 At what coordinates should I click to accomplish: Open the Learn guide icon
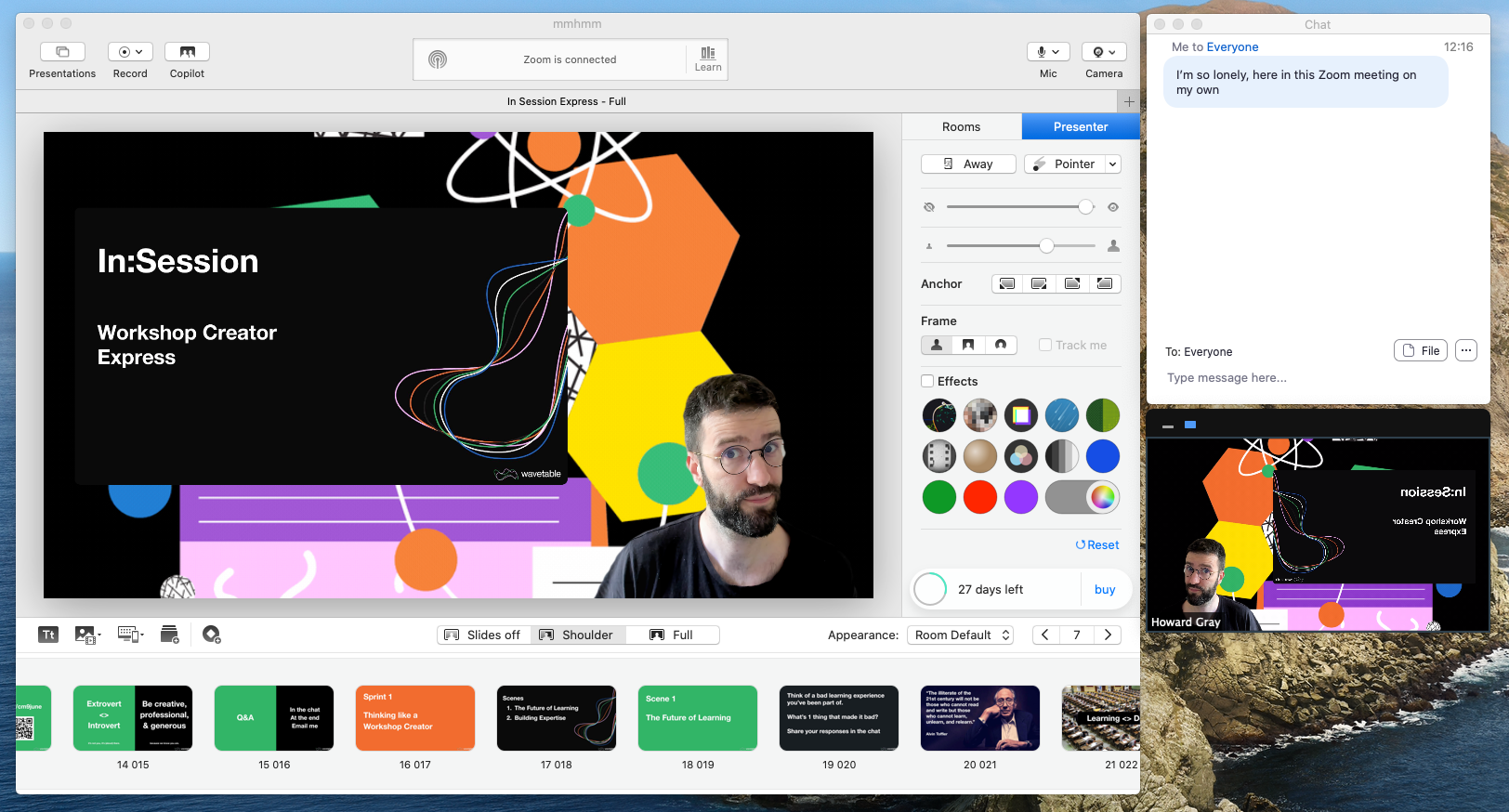708,59
